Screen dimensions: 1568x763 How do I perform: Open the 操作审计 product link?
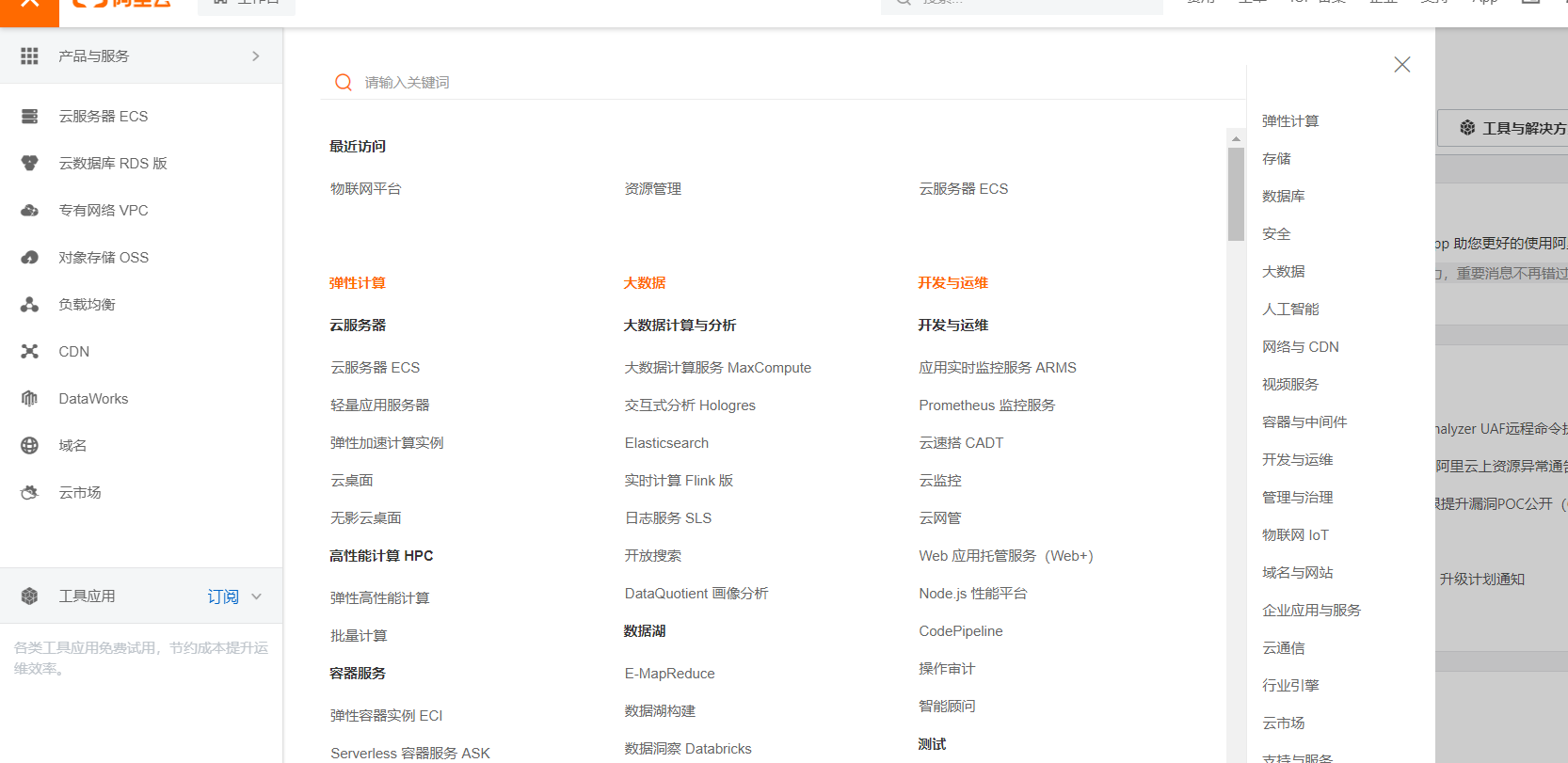tap(947, 669)
